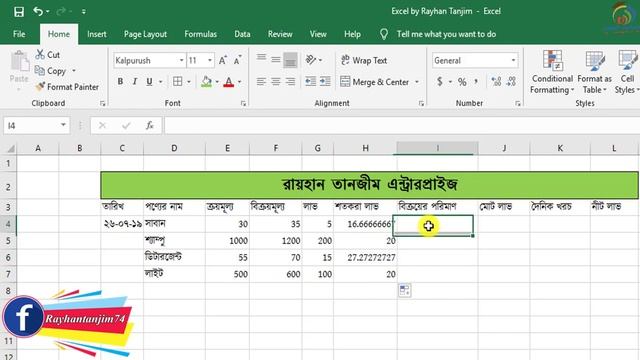Center the text horizontally
The image size is (640, 360).
(276, 82)
